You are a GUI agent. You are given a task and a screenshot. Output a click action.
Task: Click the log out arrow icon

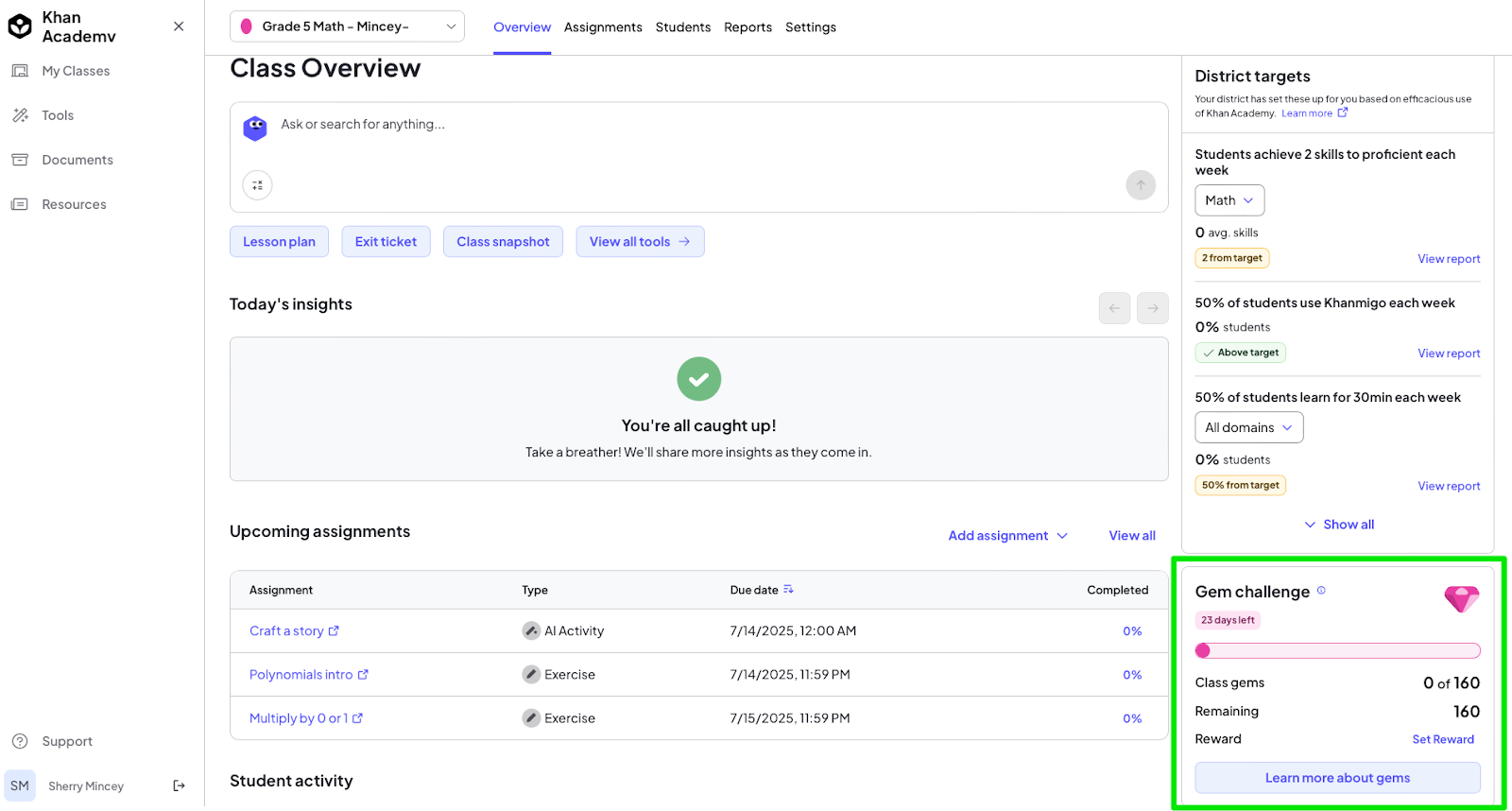click(180, 785)
